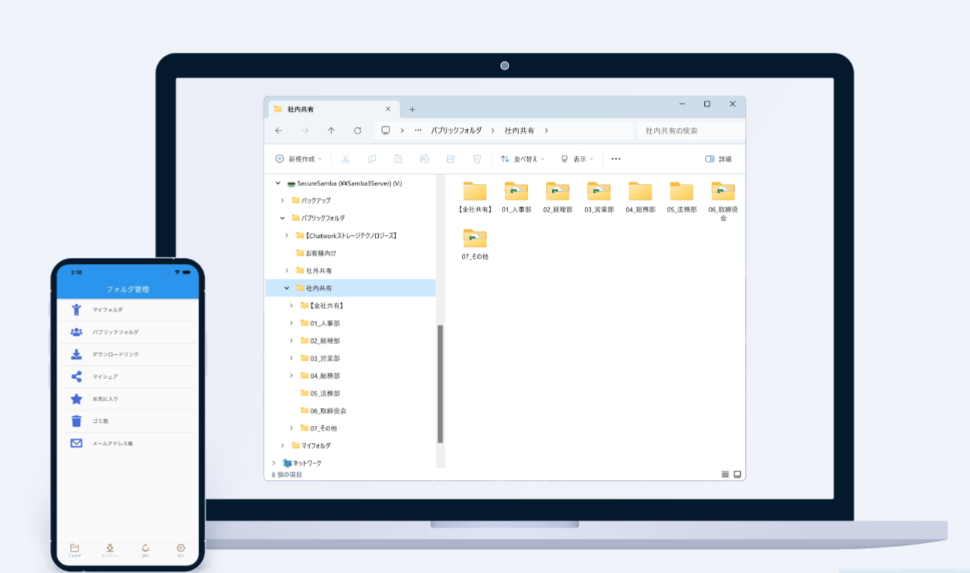This screenshot has width=970, height=573.
Task: Click the 新規作成 new button
Action: (295, 159)
